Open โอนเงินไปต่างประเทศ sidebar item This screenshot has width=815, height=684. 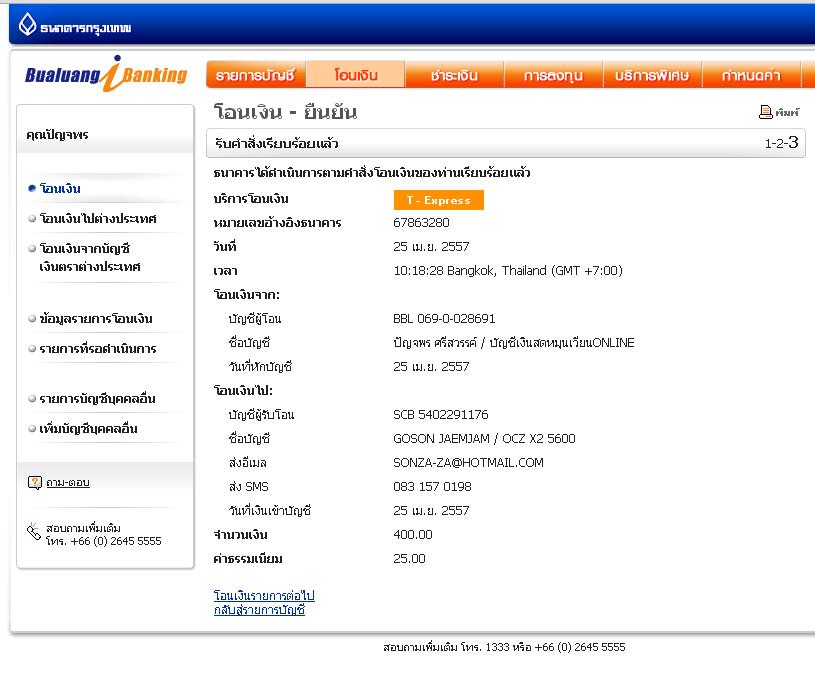point(98,219)
